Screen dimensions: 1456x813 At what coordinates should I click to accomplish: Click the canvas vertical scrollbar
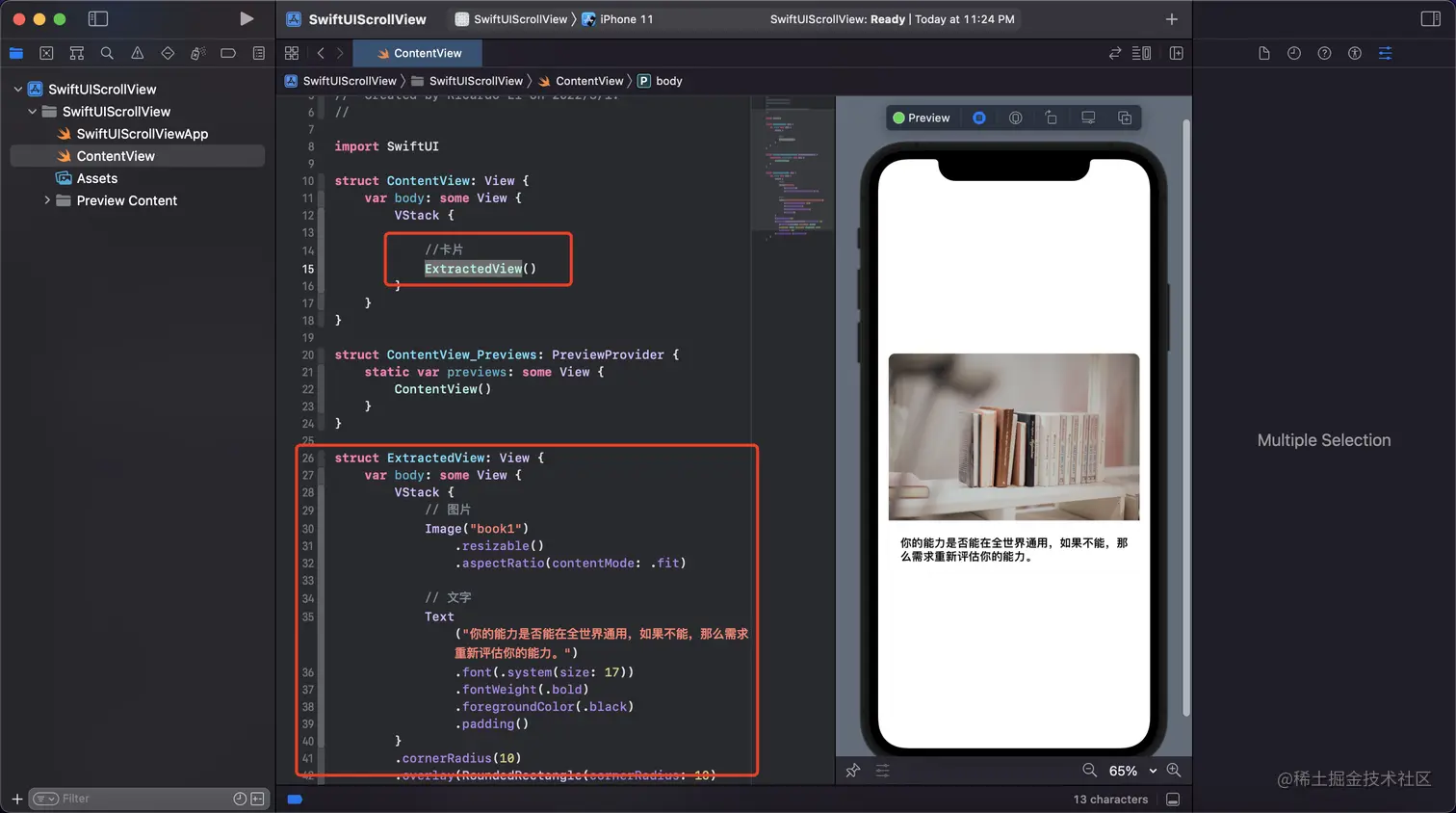[1186, 418]
